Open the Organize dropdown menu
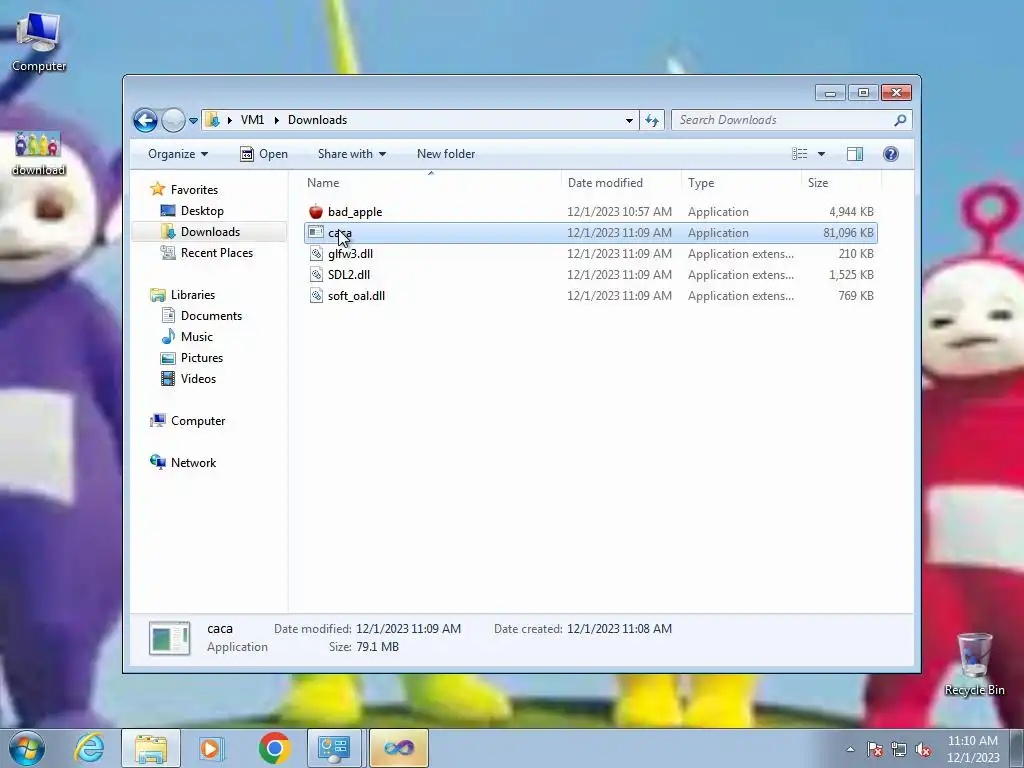The height and width of the screenshot is (768, 1024). tap(178, 154)
